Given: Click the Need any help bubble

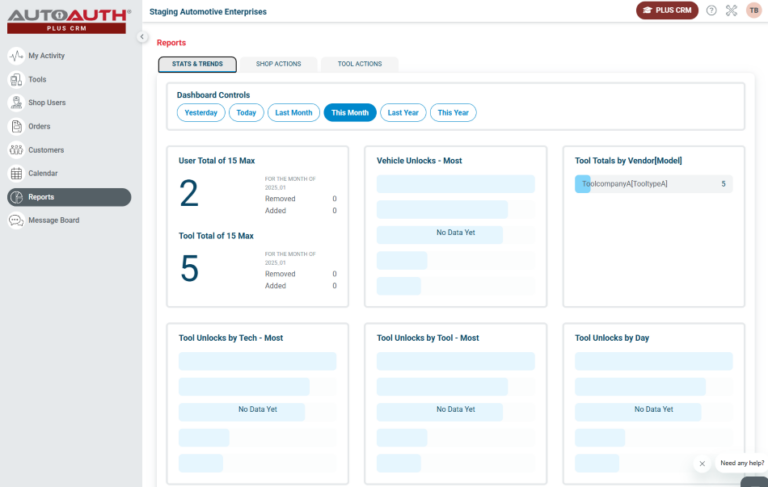Looking at the screenshot, I should [x=742, y=463].
